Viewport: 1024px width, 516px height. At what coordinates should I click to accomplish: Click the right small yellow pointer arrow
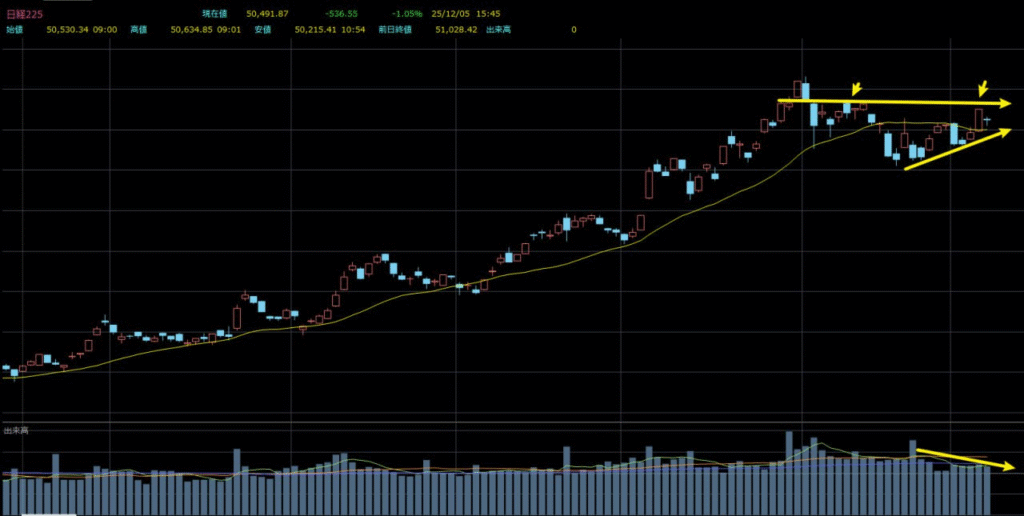tap(983, 90)
